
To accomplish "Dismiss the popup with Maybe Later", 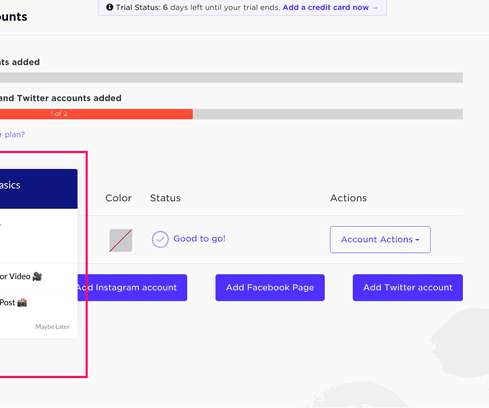I will click(x=52, y=326).
